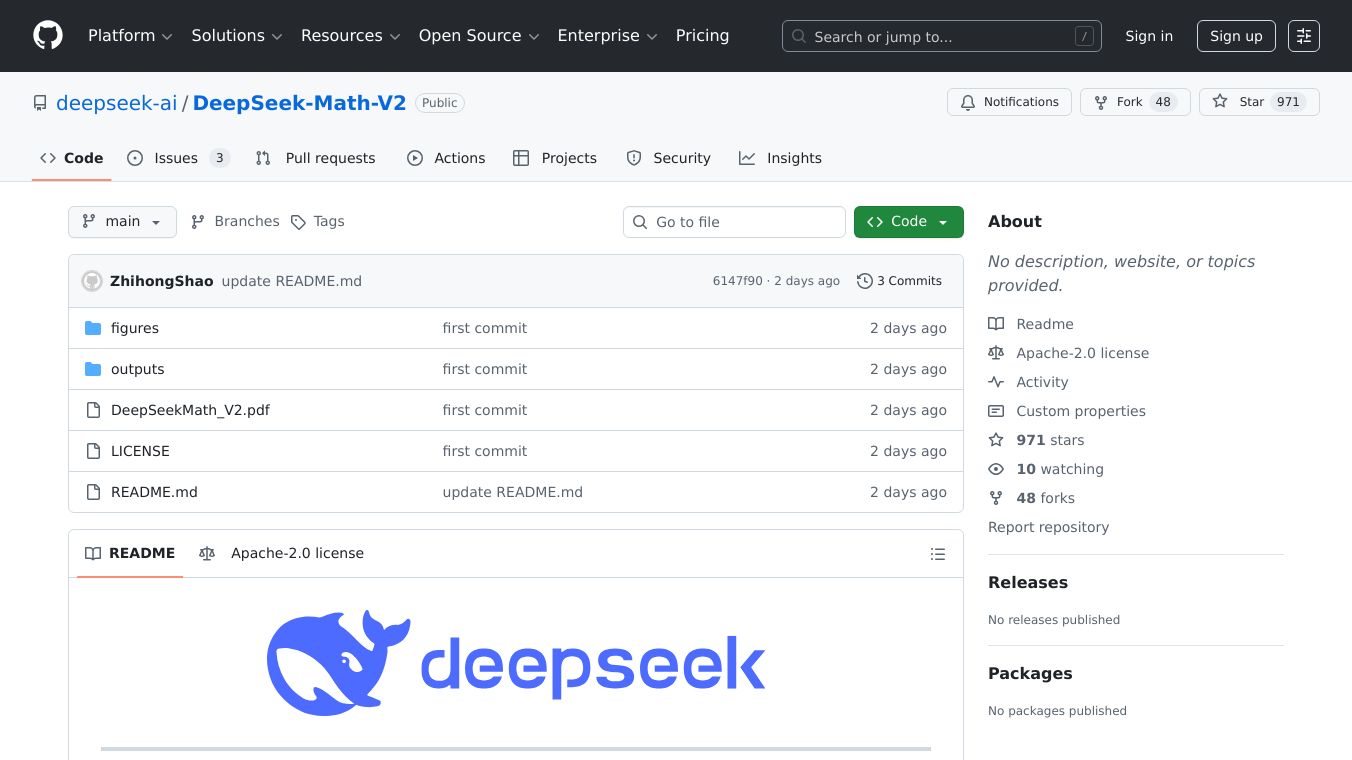Switch to the Issues tab
Screen dimensions: 1352x760
click(177, 158)
